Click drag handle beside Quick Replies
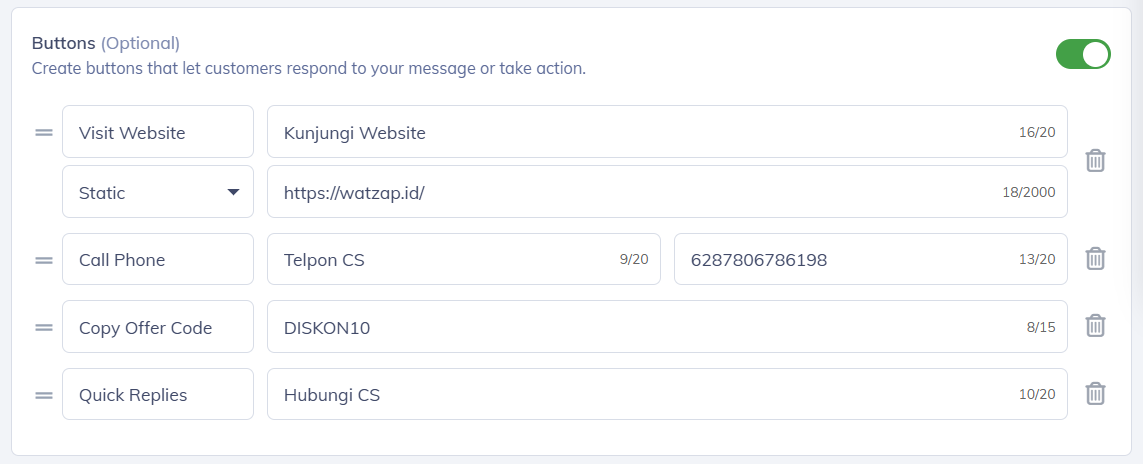 coord(44,395)
